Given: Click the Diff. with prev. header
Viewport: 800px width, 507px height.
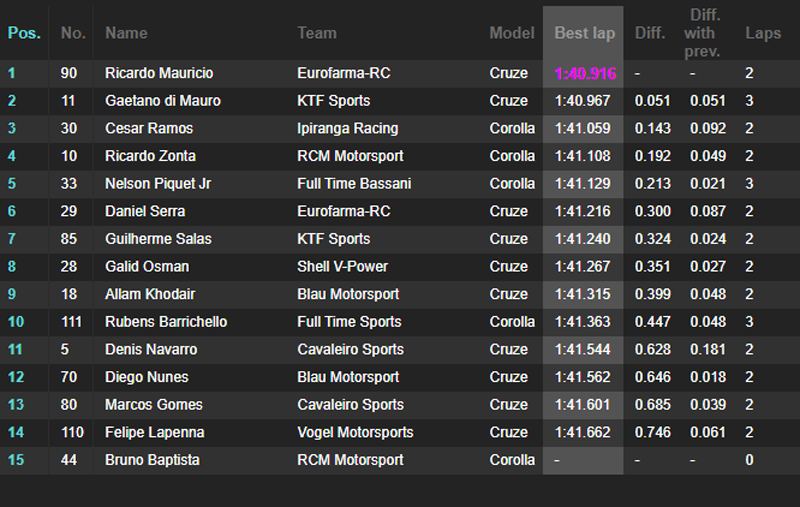Looking at the screenshot, I should pos(702,33).
